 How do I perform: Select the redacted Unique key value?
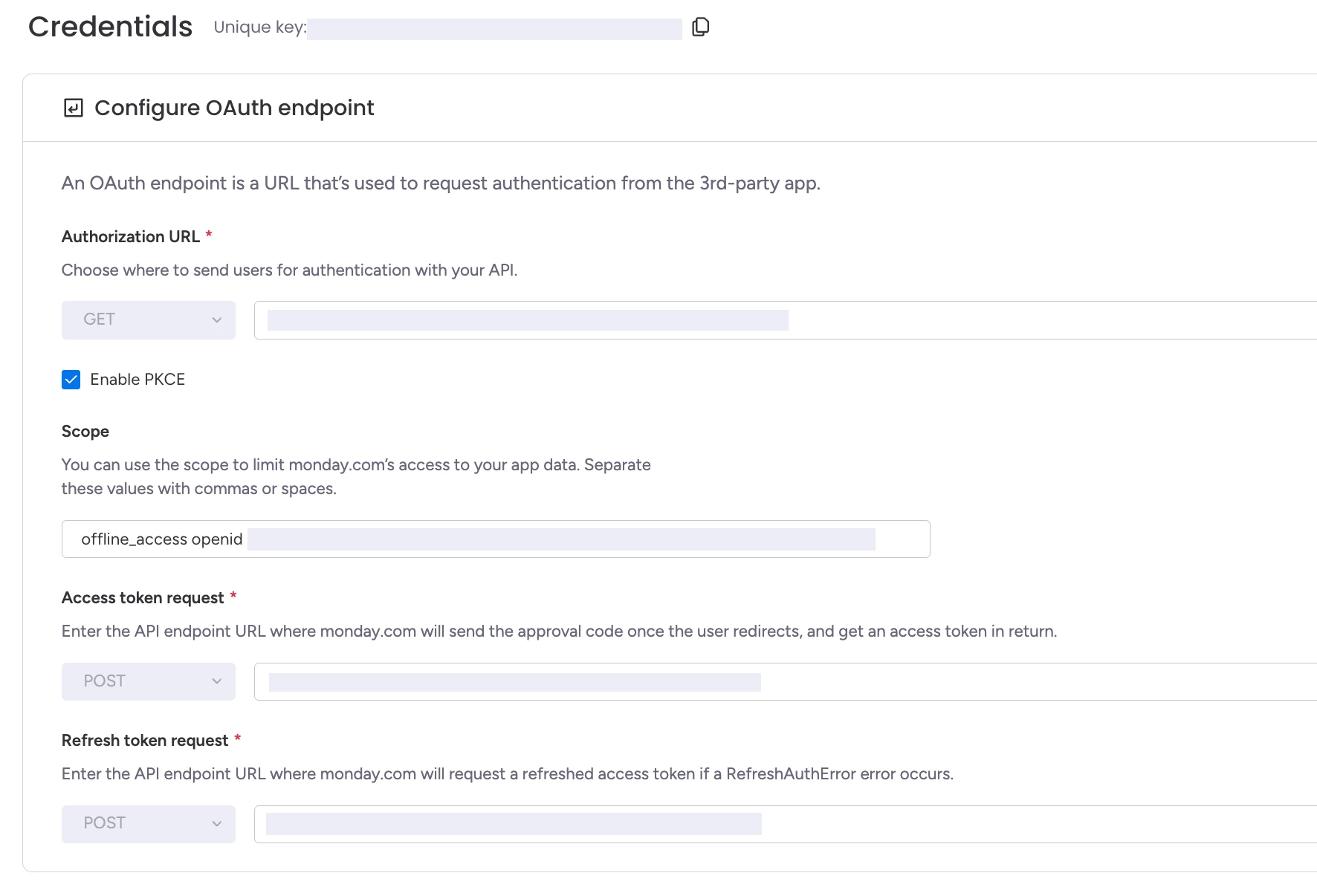tap(494, 29)
